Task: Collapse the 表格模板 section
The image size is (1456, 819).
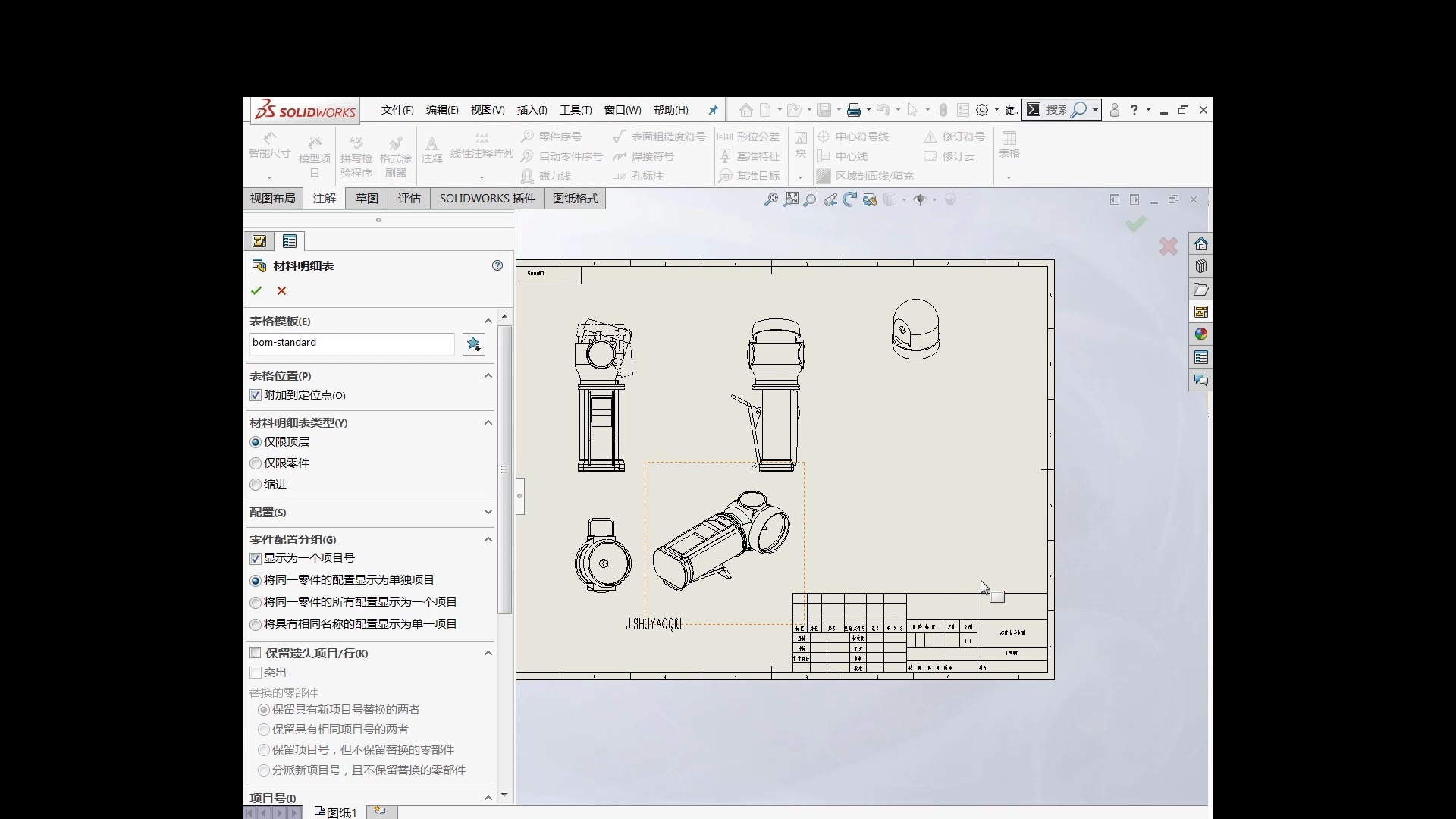Action: (488, 321)
